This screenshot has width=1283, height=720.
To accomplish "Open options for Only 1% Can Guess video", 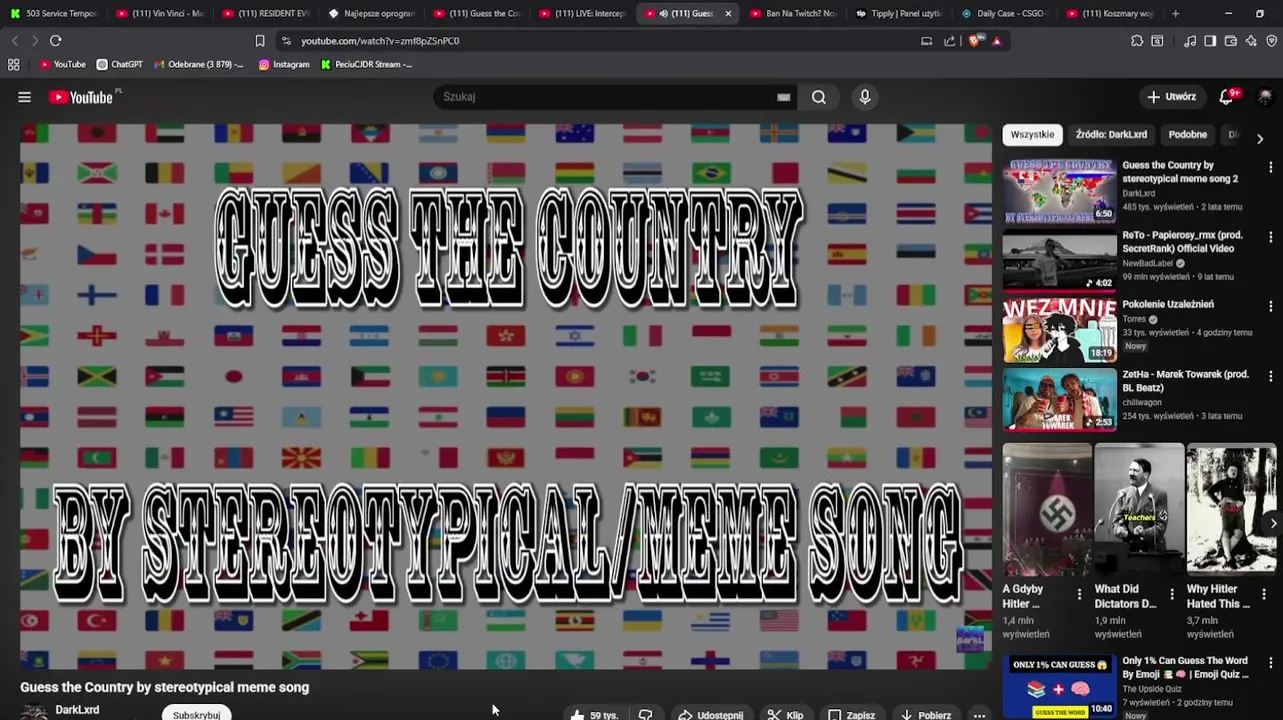I will (x=1271, y=664).
